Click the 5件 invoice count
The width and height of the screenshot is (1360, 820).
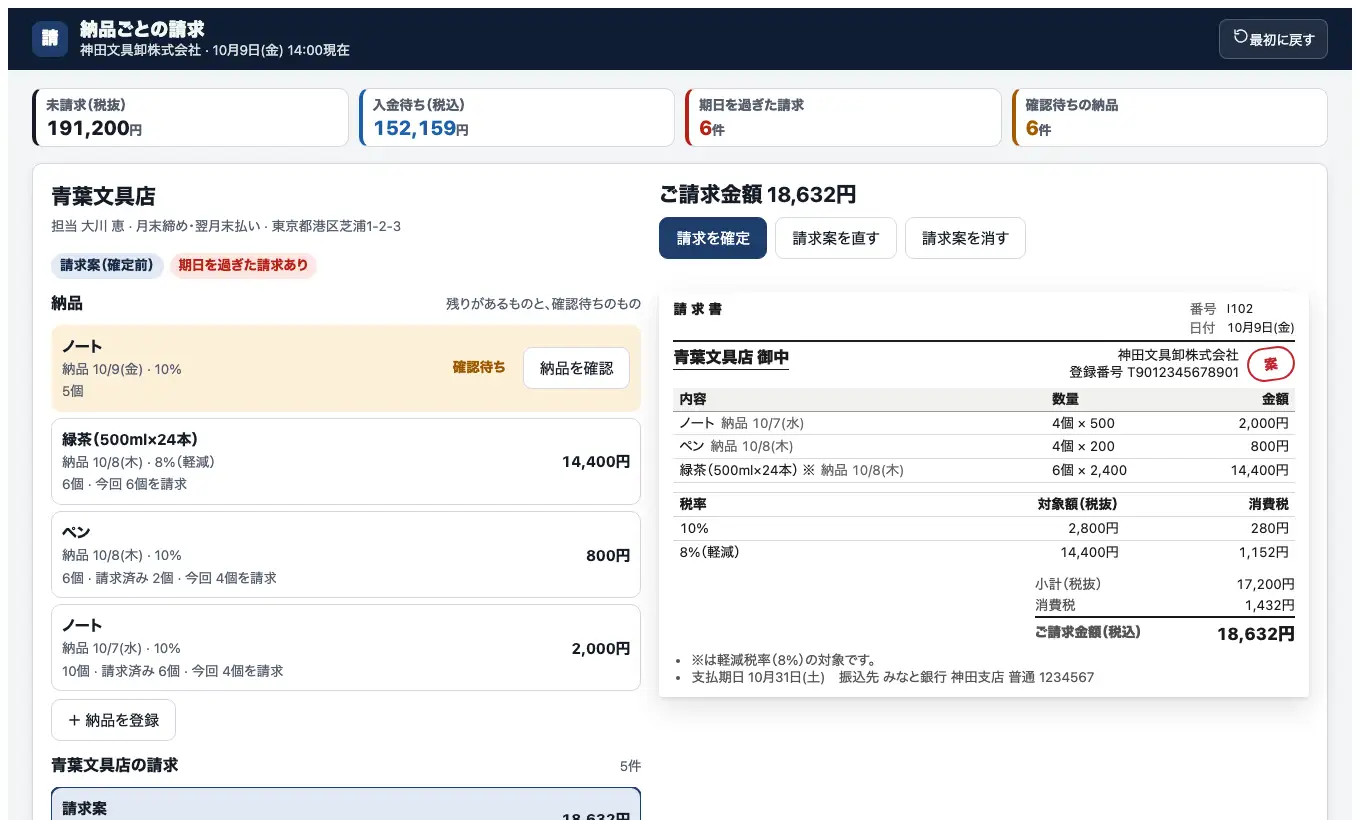(x=630, y=766)
